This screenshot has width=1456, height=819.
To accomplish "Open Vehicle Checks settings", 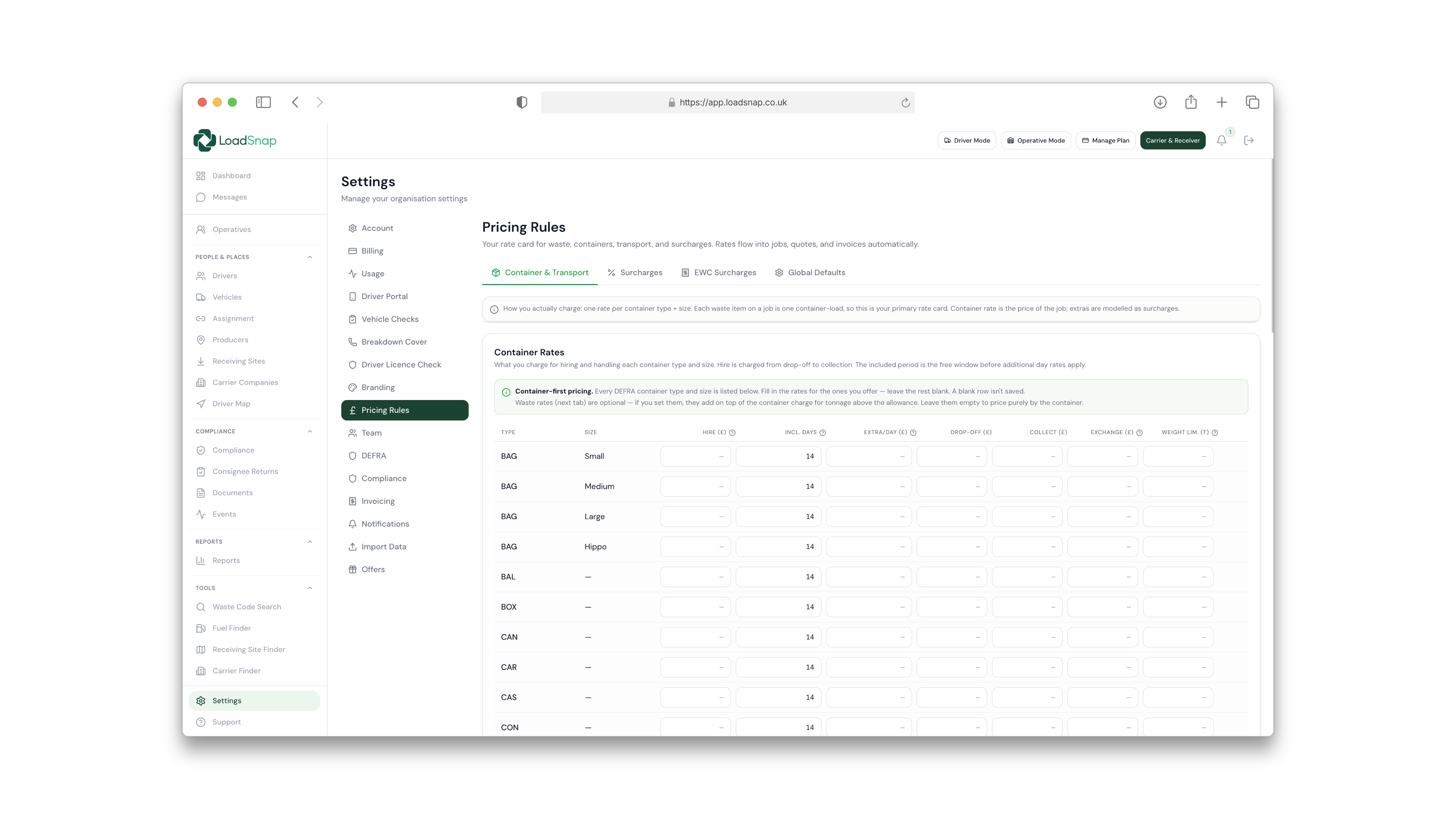I will [x=405, y=319].
